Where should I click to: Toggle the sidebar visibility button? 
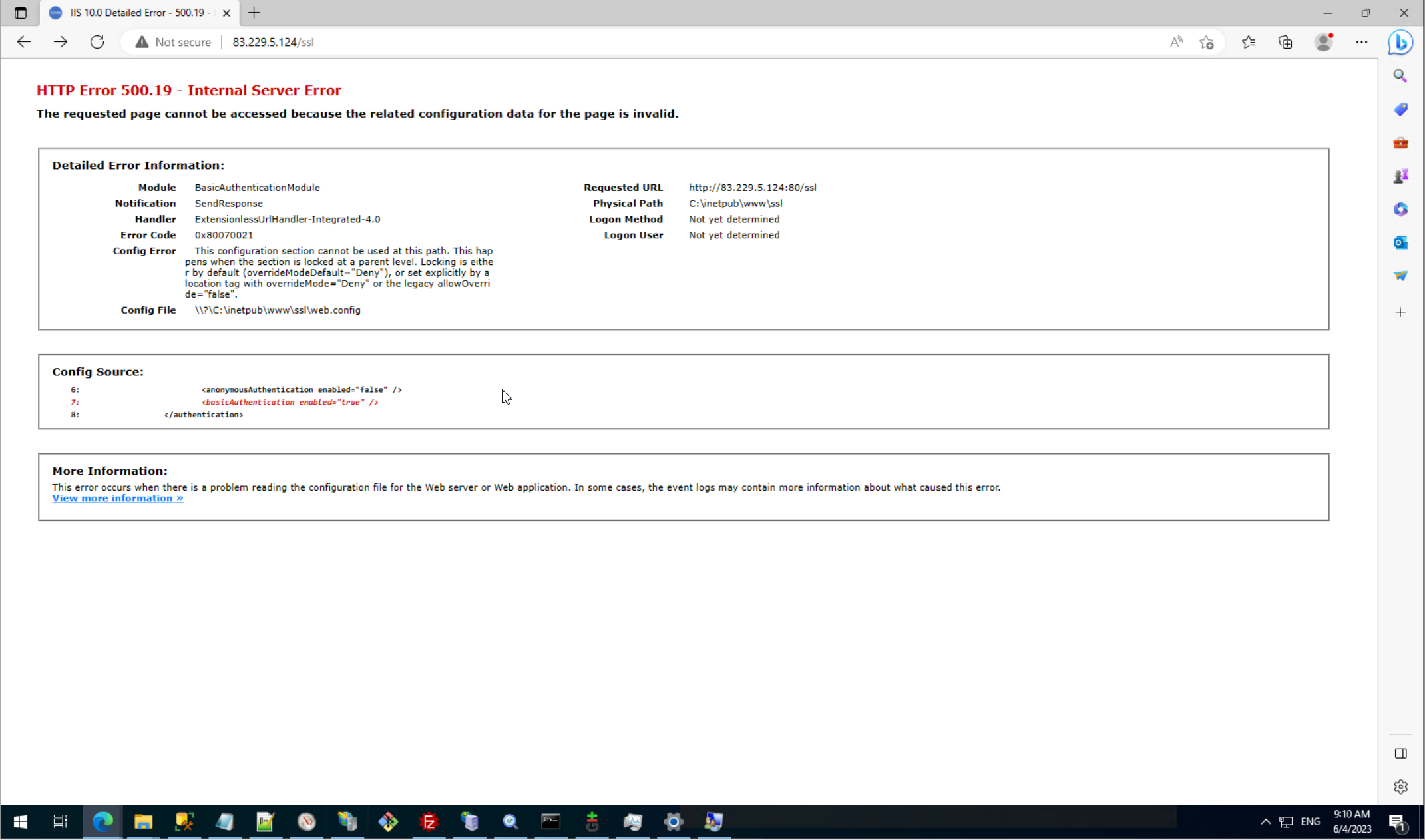point(1400,753)
